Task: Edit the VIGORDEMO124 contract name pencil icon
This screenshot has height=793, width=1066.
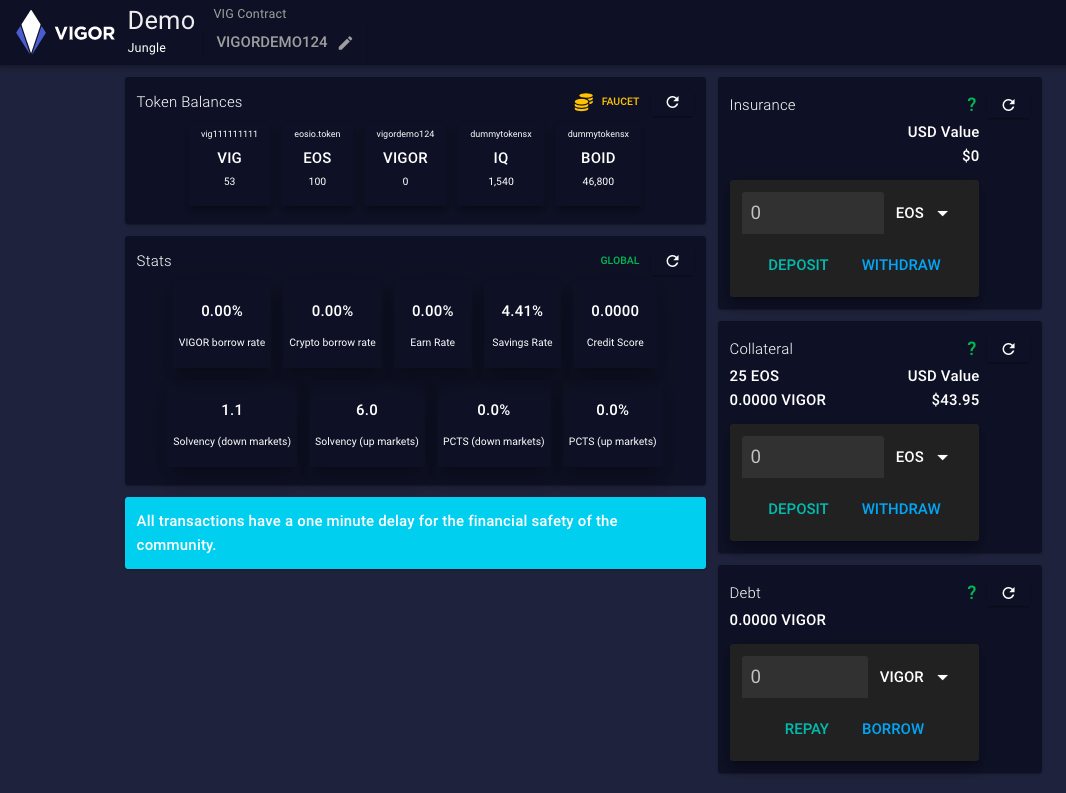Action: [345, 43]
